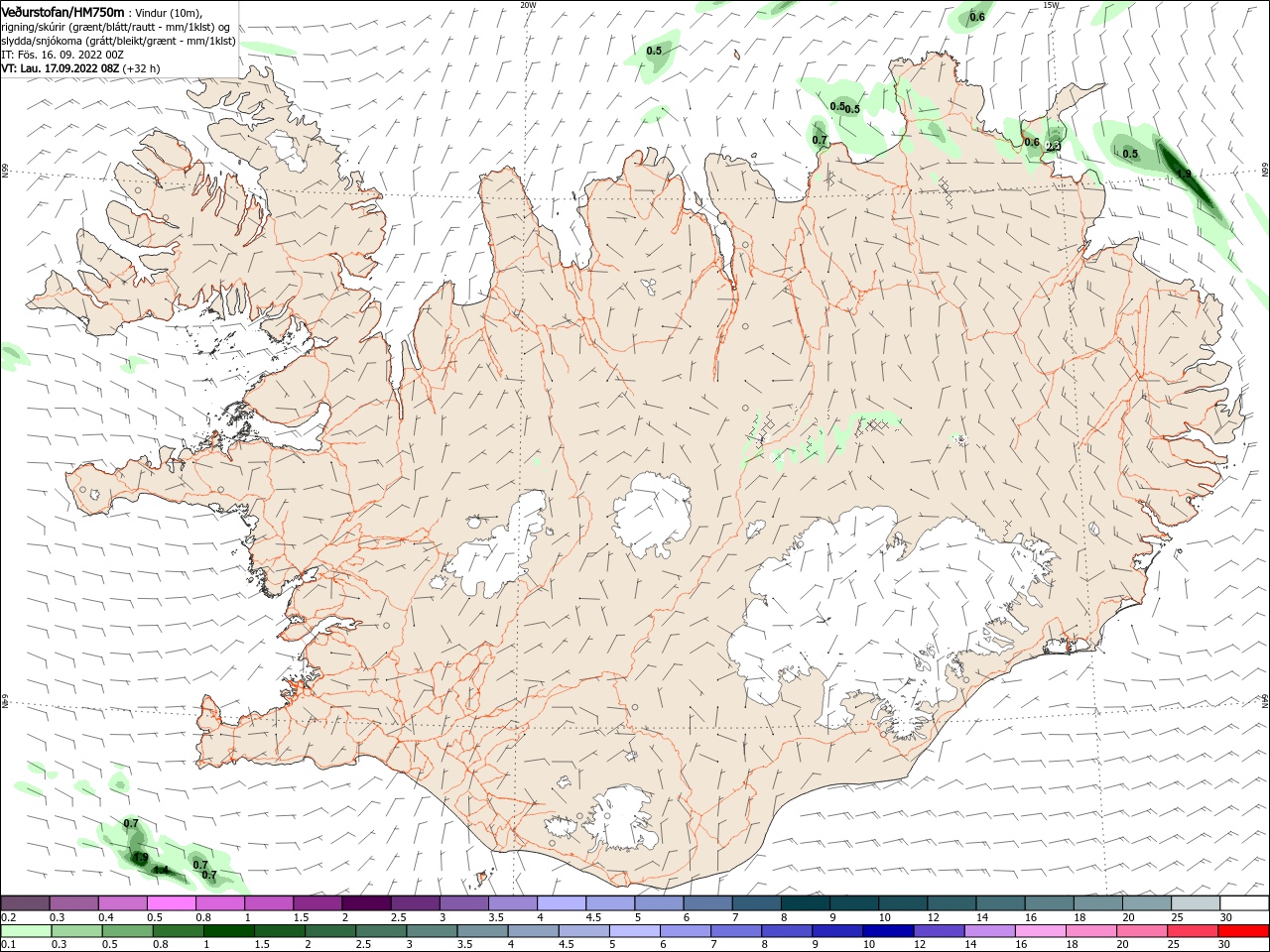
Task: Pick upper legend swatch between 0.5 and 0.8
Action: tap(171, 903)
